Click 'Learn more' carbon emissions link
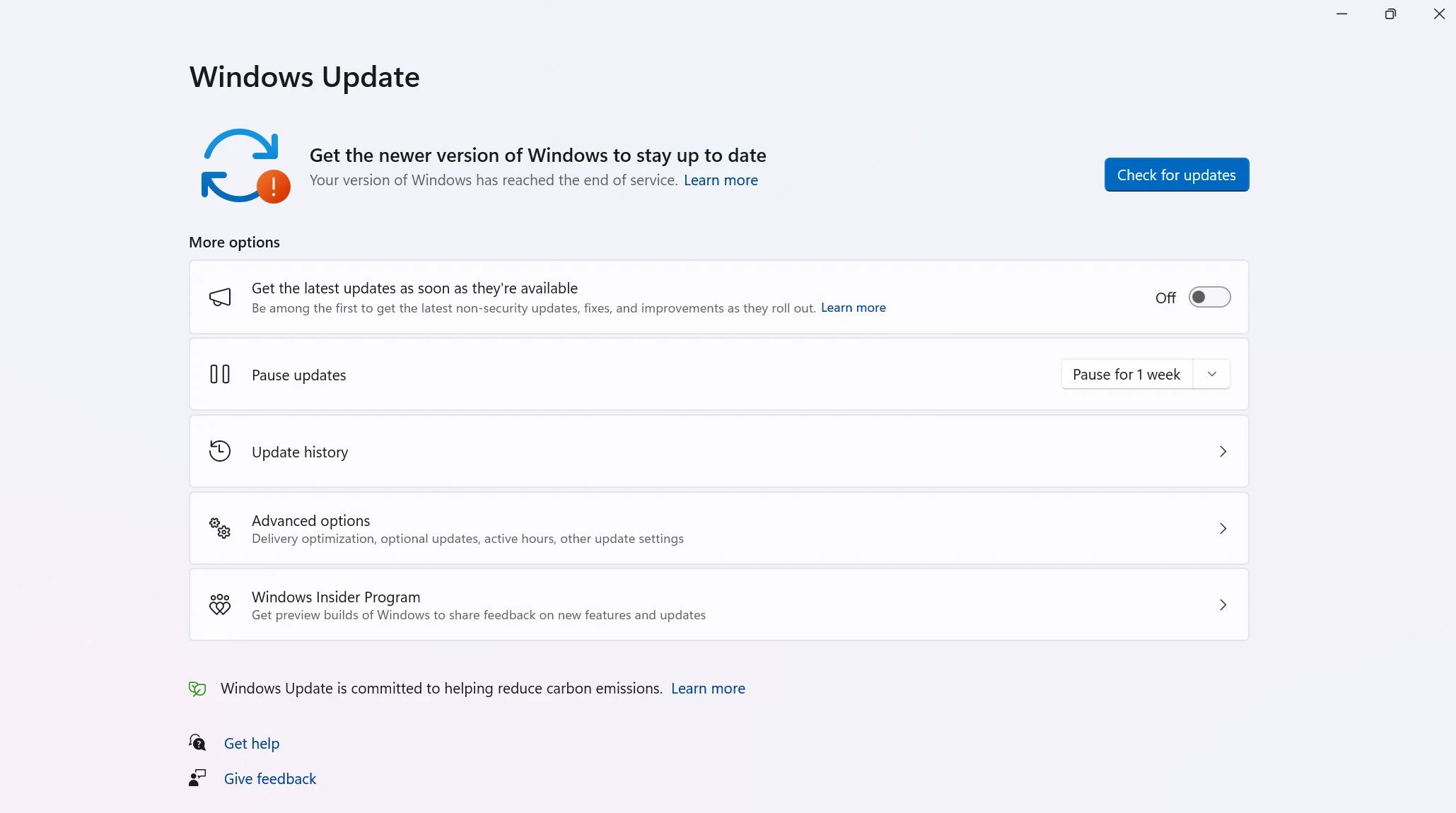The image size is (1456, 813). tap(708, 688)
